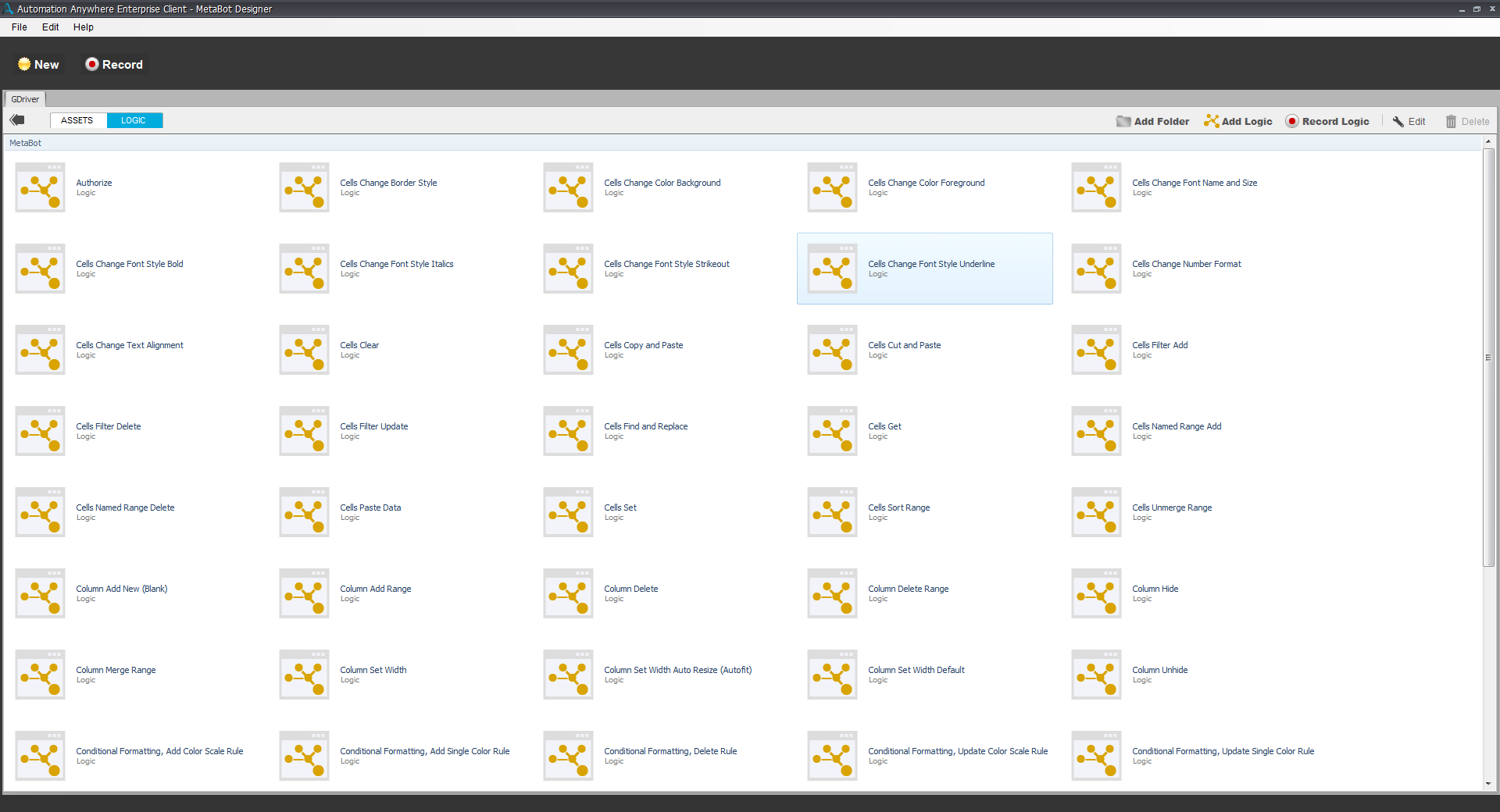Screen dimensions: 1500x812
Task: Select the Cells Change Number Format icon
Action: [1096, 269]
